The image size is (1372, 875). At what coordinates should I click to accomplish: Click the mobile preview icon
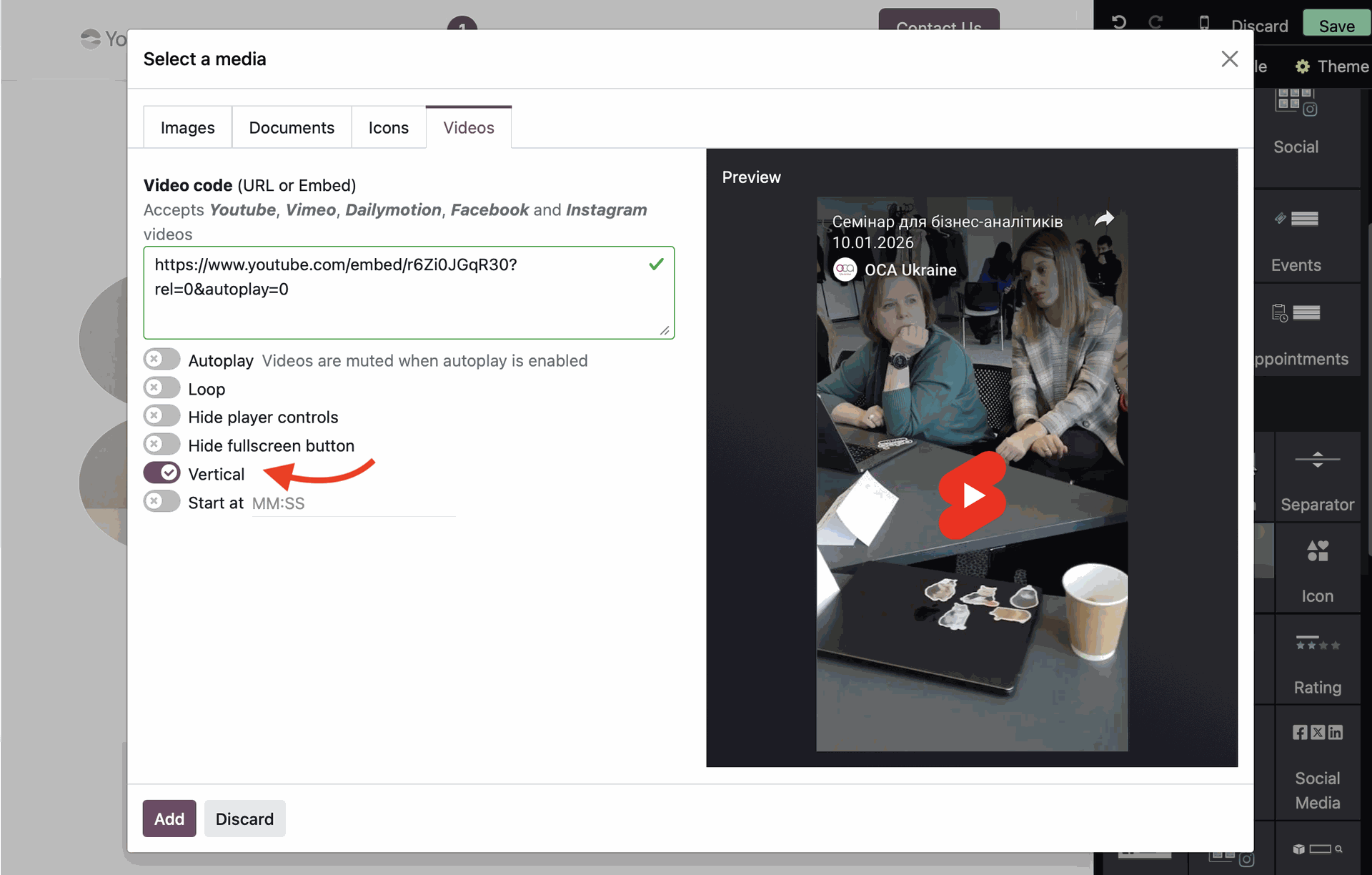pos(1204,23)
